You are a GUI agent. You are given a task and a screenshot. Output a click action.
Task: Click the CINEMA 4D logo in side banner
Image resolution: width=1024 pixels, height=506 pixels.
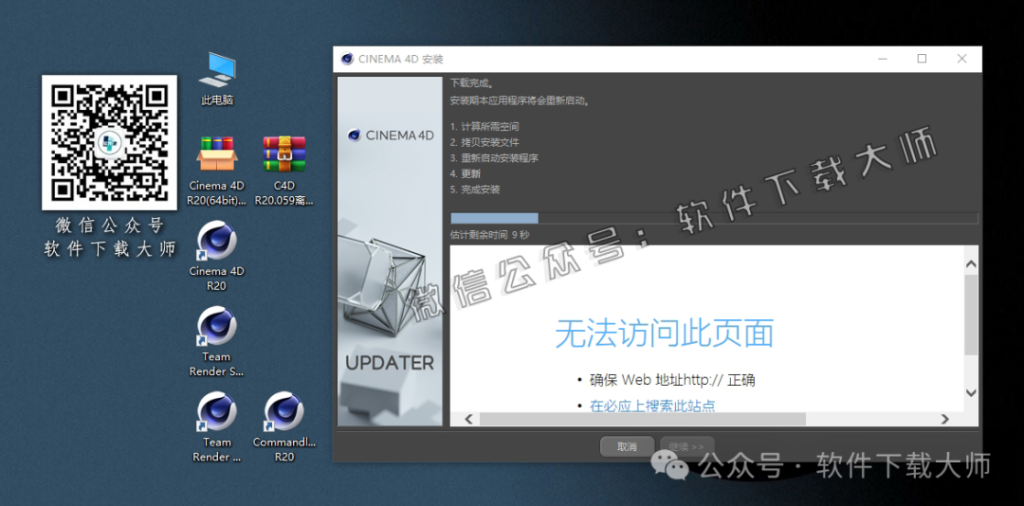point(391,135)
